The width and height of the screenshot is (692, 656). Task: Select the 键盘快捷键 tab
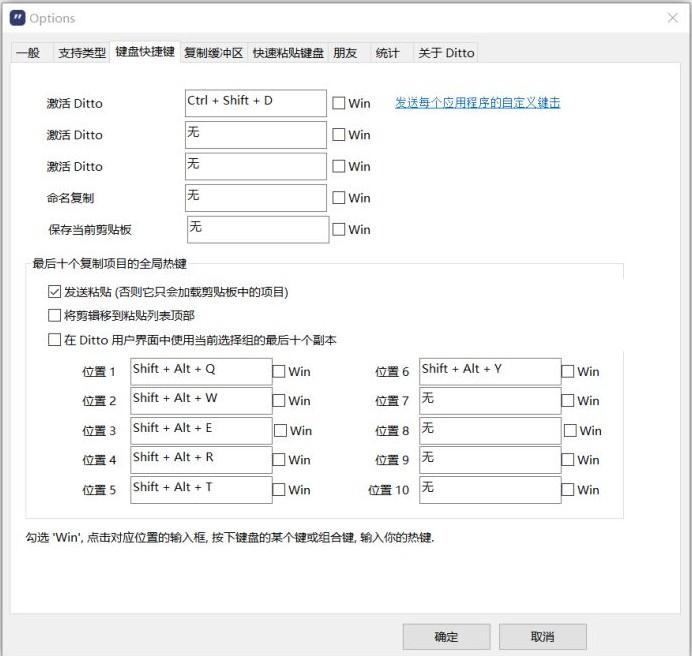pyautogui.click(x=145, y=52)
